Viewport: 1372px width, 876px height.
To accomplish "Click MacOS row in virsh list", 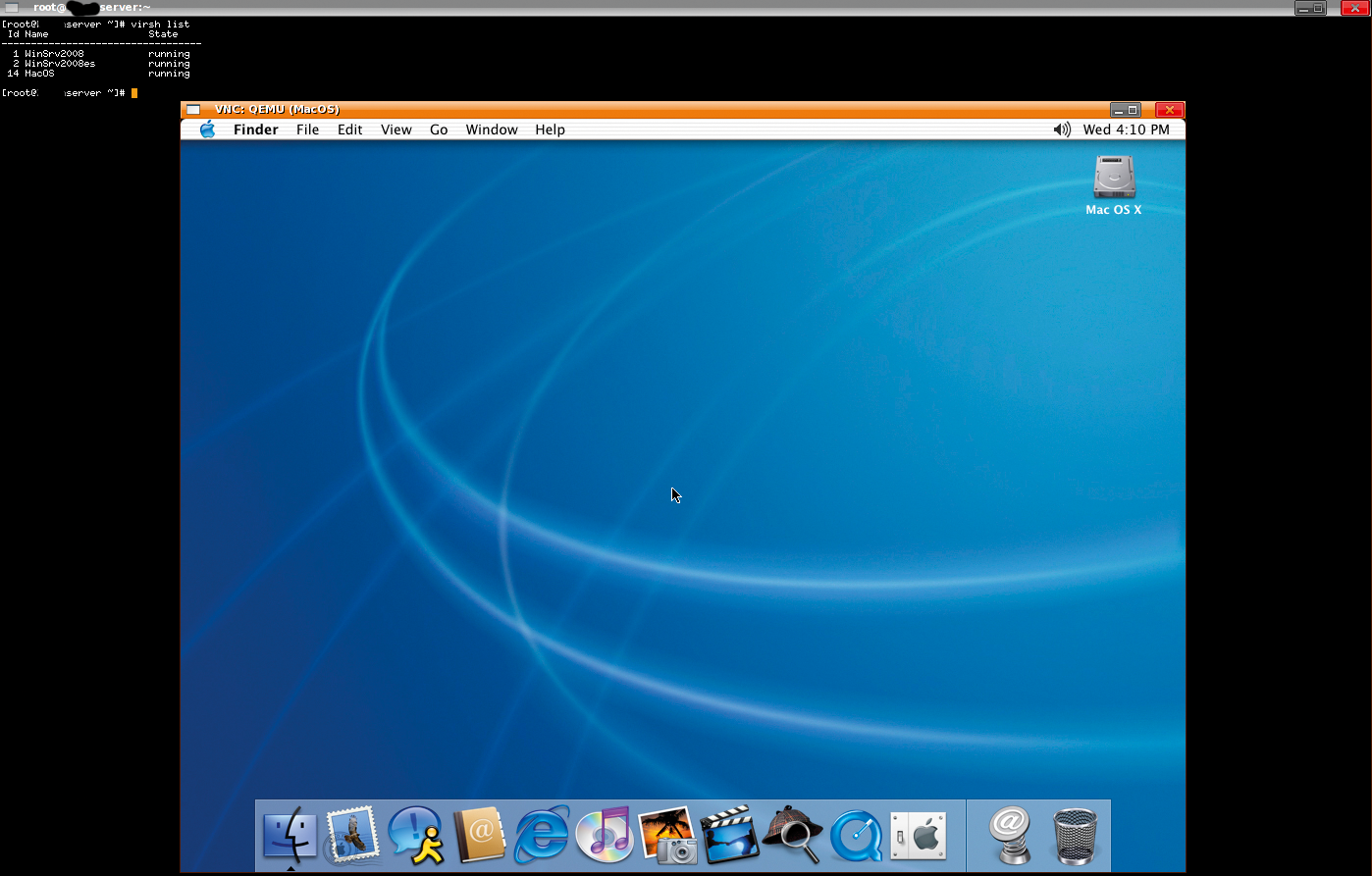I will click(x=100, y=74).
